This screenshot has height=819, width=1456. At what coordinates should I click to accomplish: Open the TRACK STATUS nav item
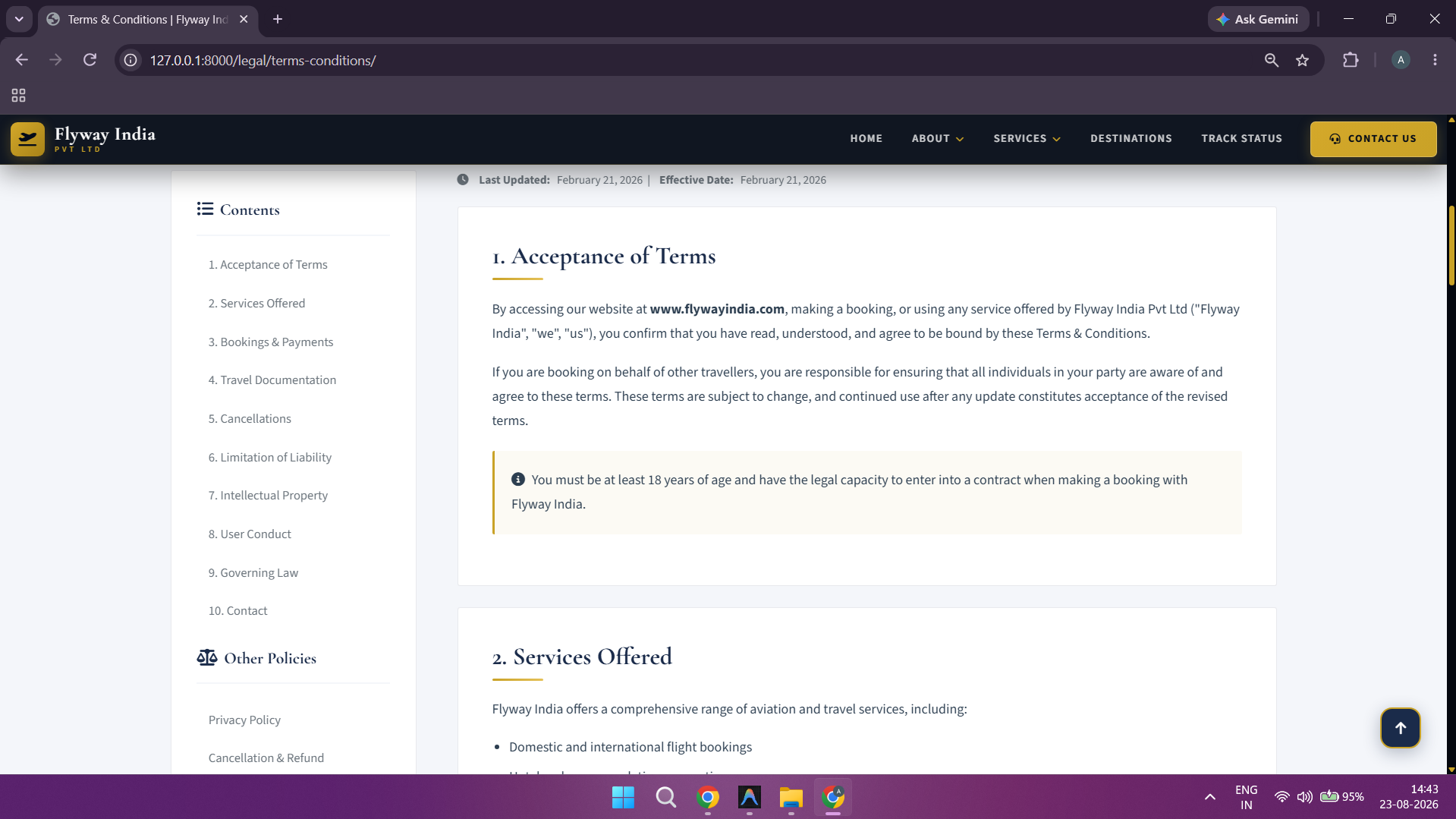(1241, 138)
